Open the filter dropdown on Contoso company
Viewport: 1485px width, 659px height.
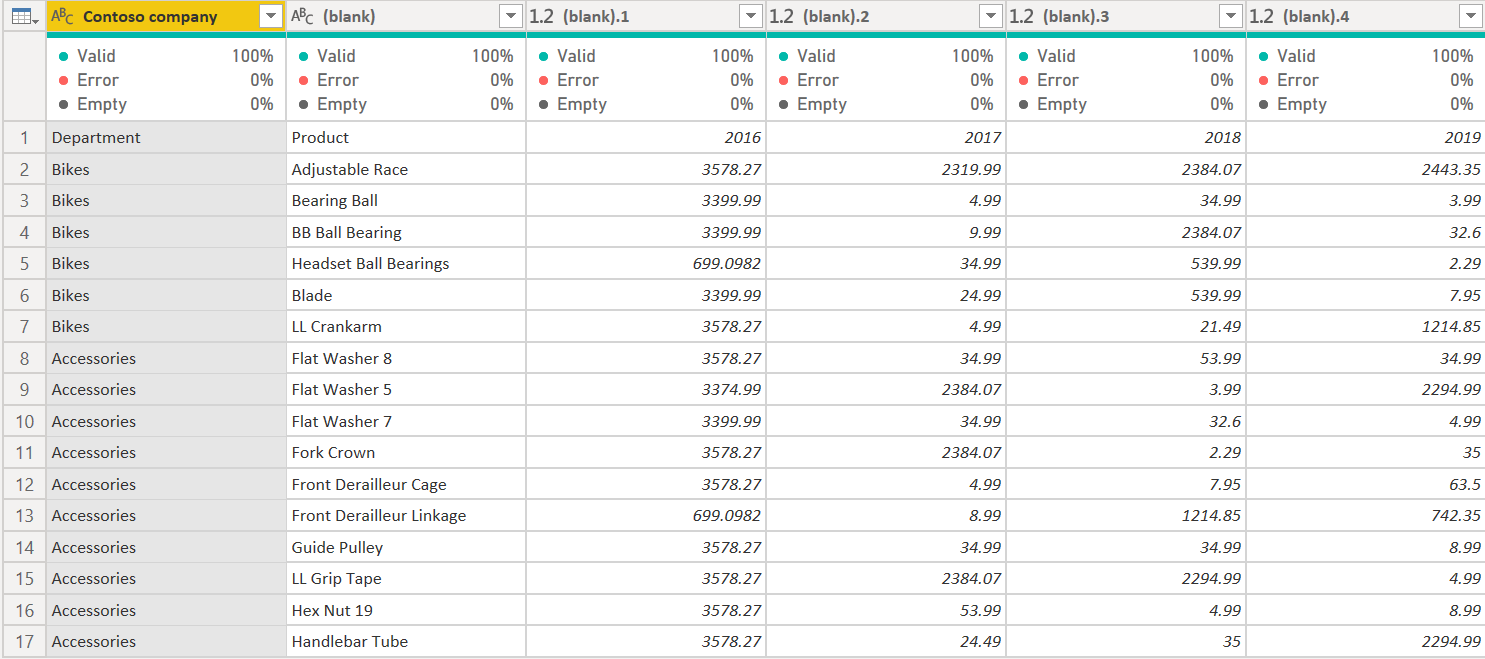[x=270, y=16]
